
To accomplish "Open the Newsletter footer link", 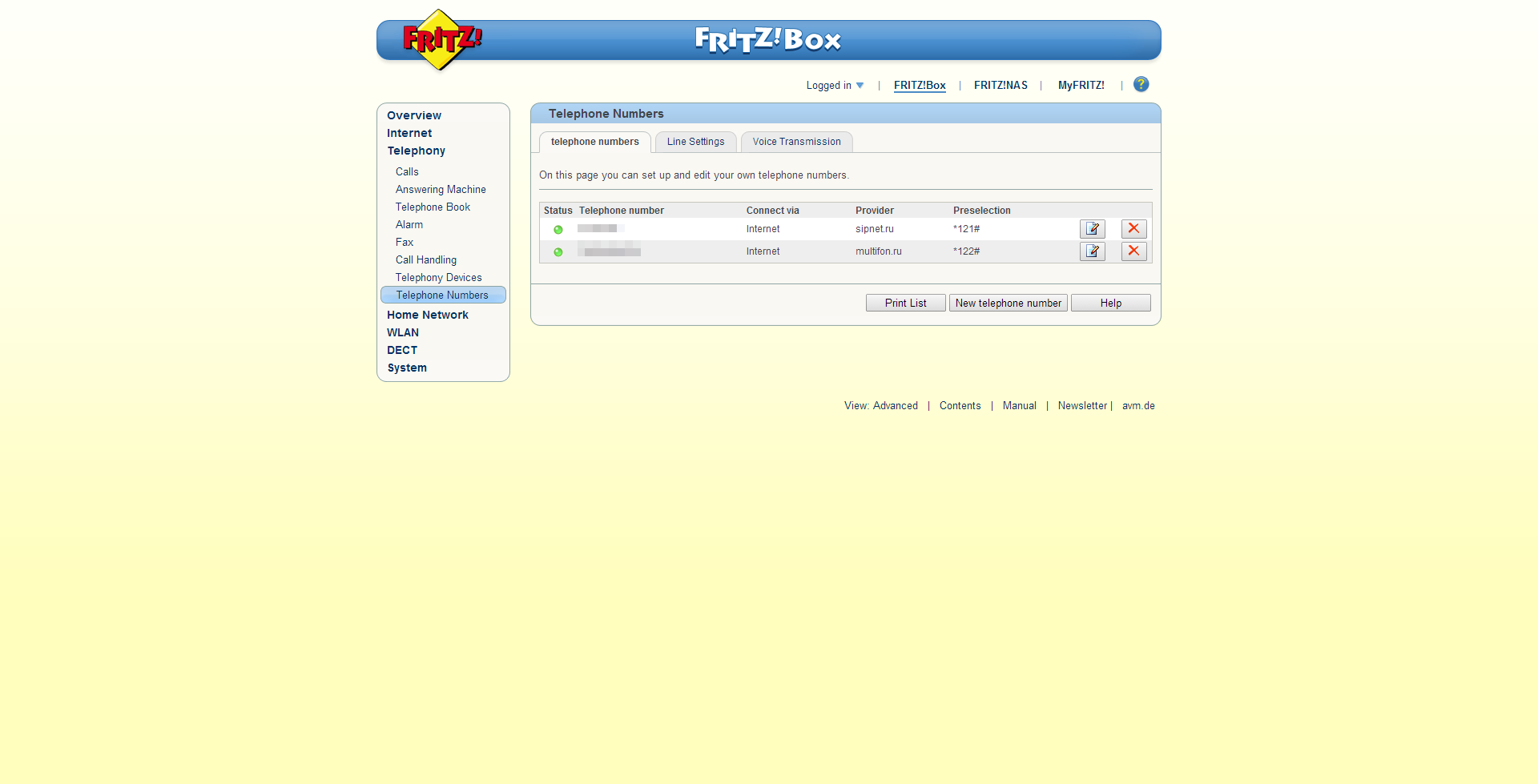I will coord(1082,406).
